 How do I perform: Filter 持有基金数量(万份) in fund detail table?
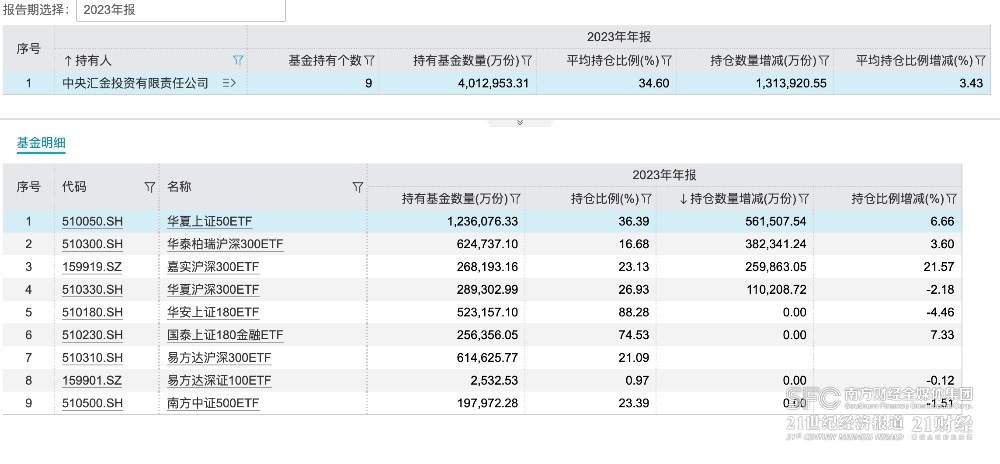pos(515,199)
